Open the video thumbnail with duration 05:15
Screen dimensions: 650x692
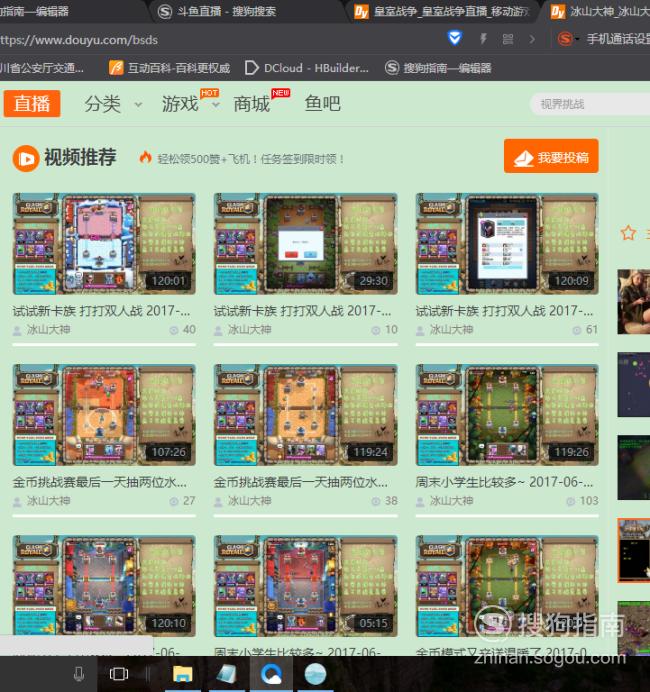305,586
